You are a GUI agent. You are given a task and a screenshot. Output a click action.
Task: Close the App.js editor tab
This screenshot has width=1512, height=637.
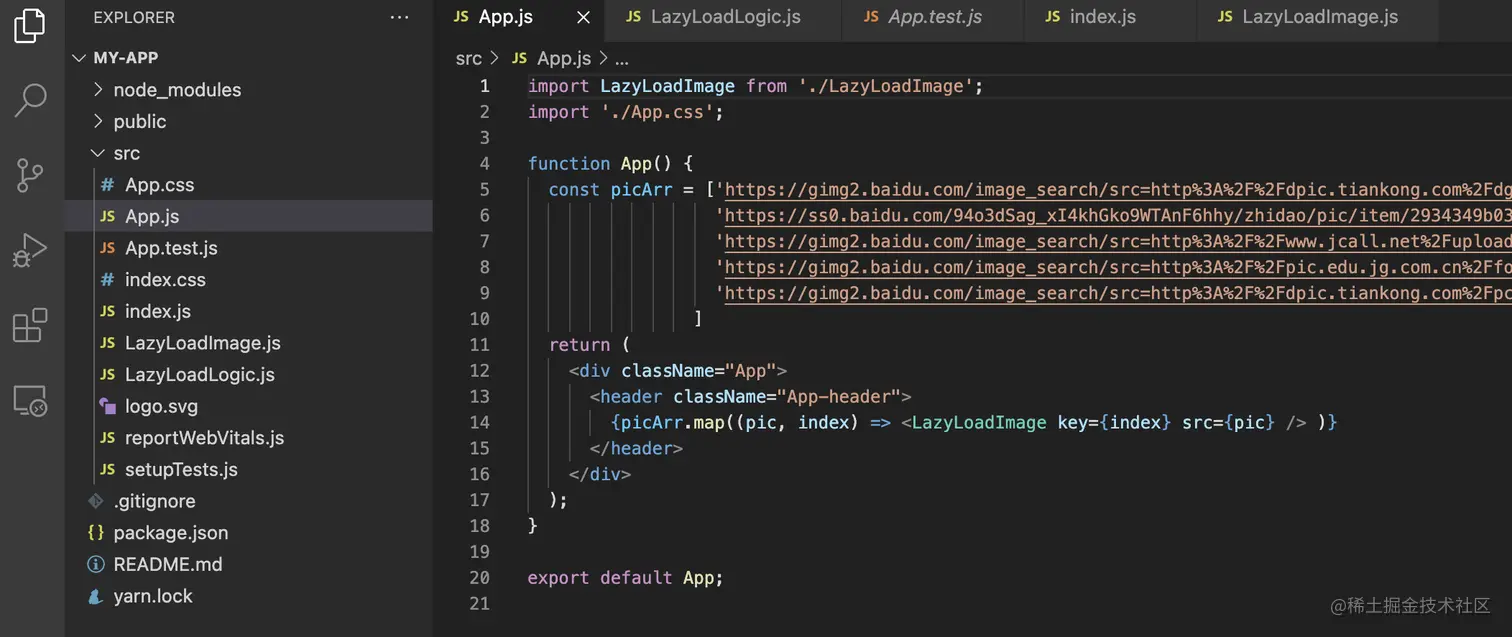click(584, 17)
